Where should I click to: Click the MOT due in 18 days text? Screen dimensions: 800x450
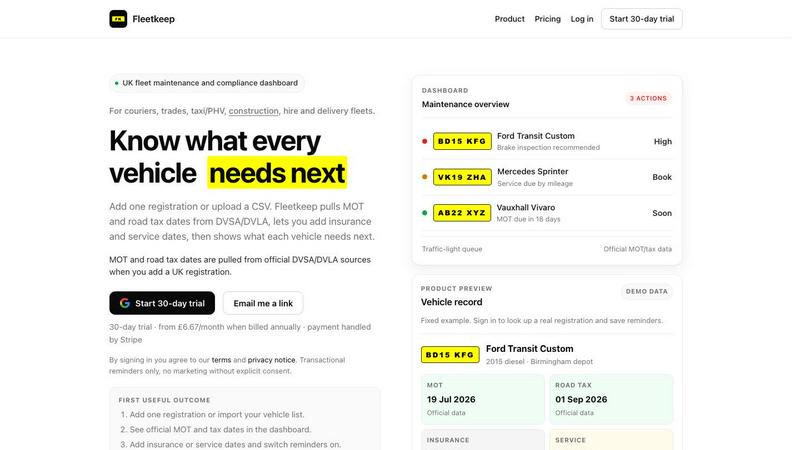[x=529, y=219]
